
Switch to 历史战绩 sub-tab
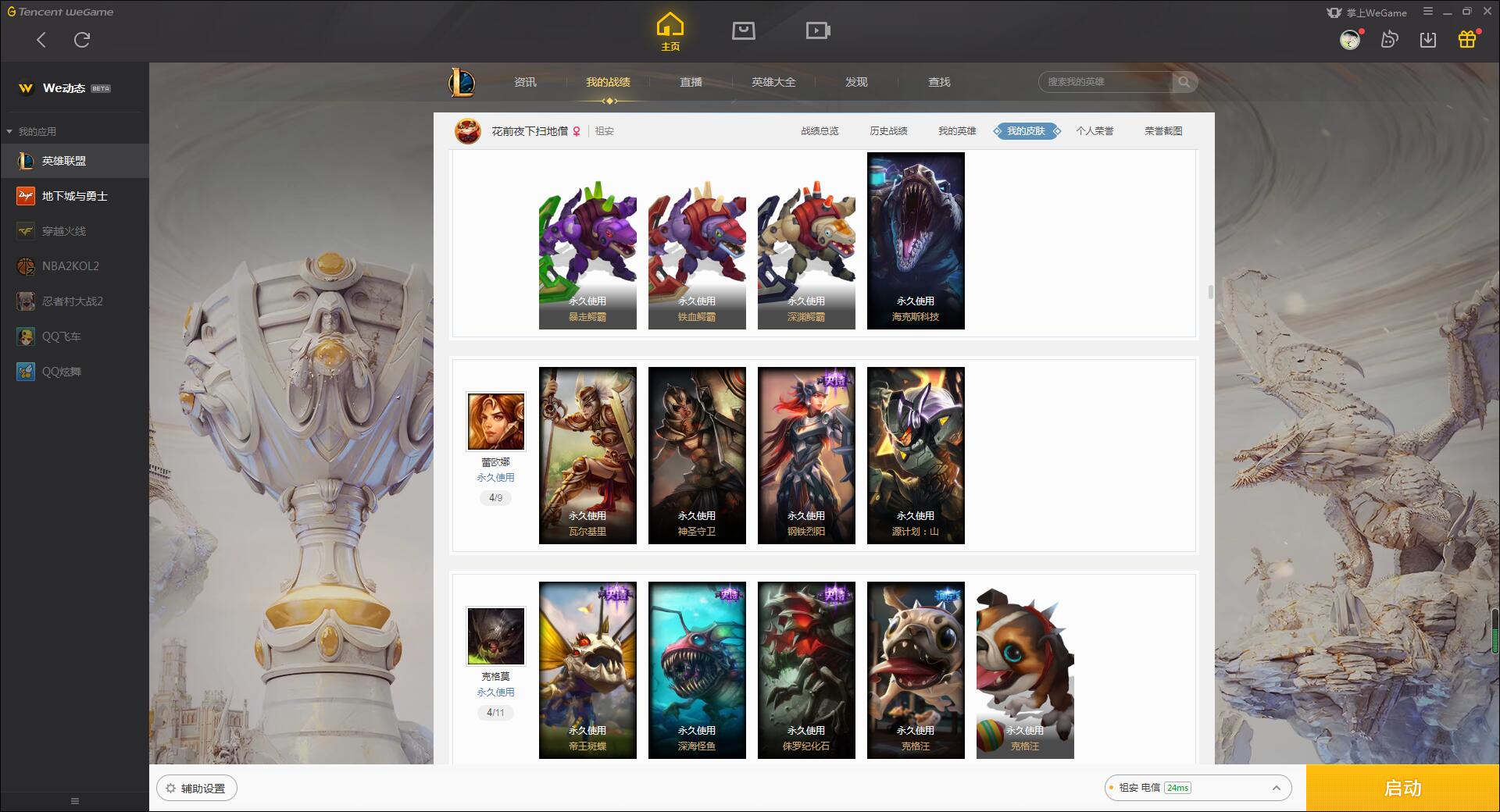[x=888, y=131]
